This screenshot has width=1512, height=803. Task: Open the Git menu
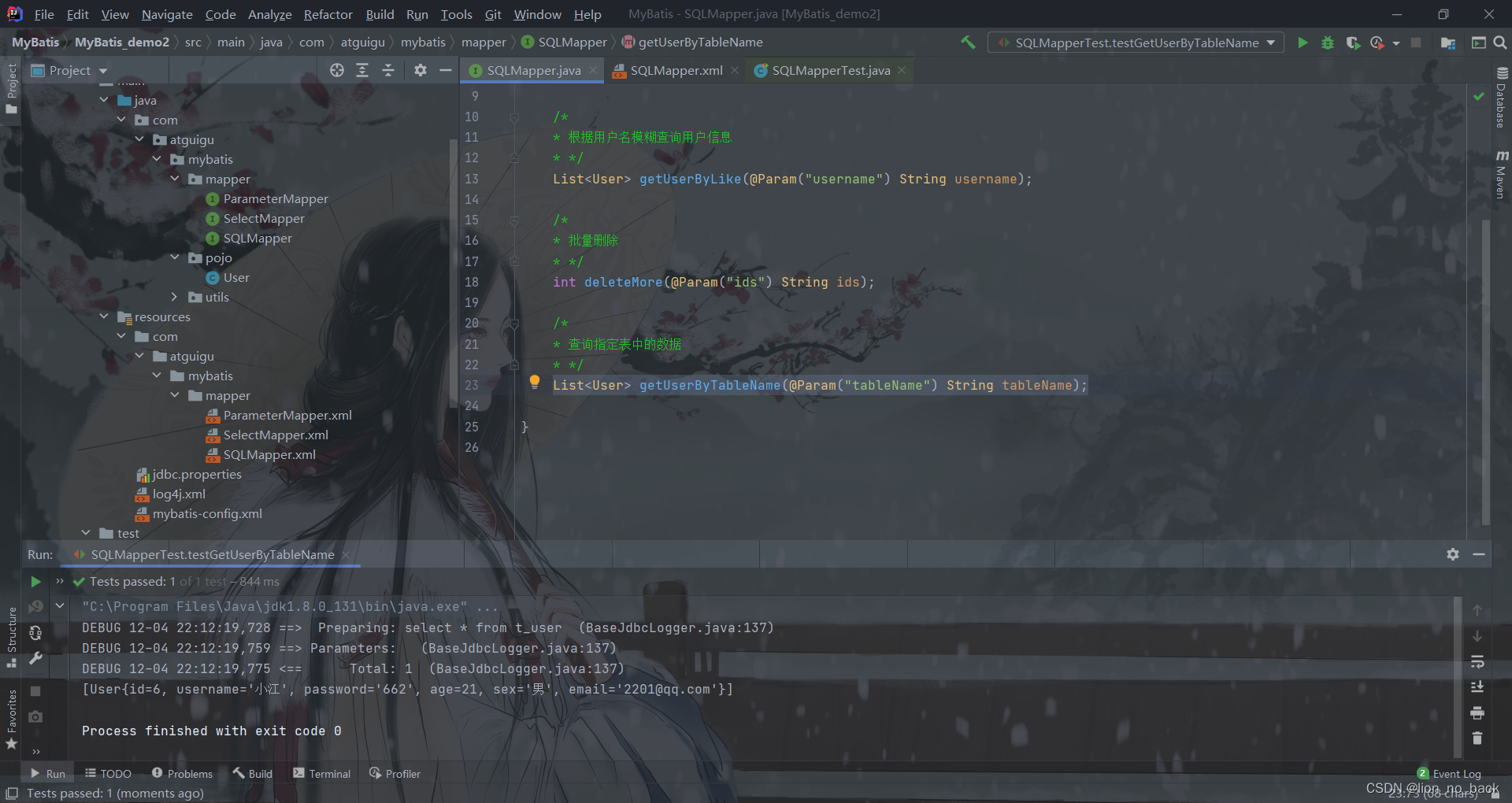click(x=493, y=14)
